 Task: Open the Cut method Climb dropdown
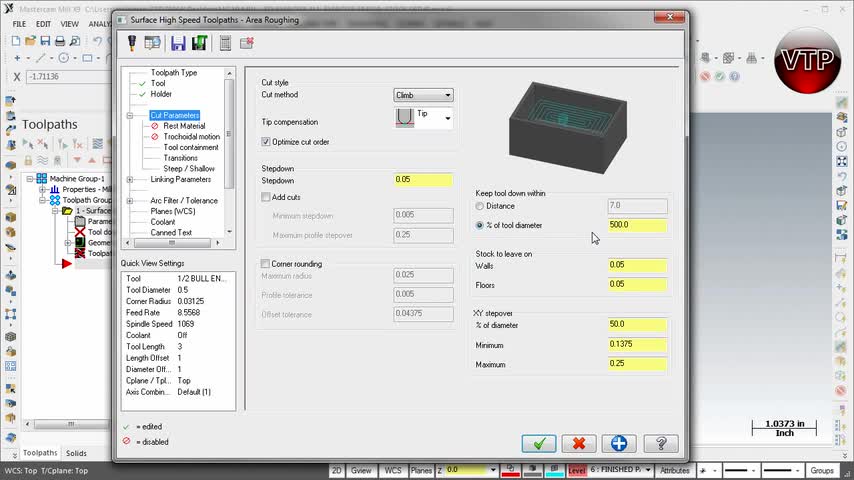coord(423,95)
